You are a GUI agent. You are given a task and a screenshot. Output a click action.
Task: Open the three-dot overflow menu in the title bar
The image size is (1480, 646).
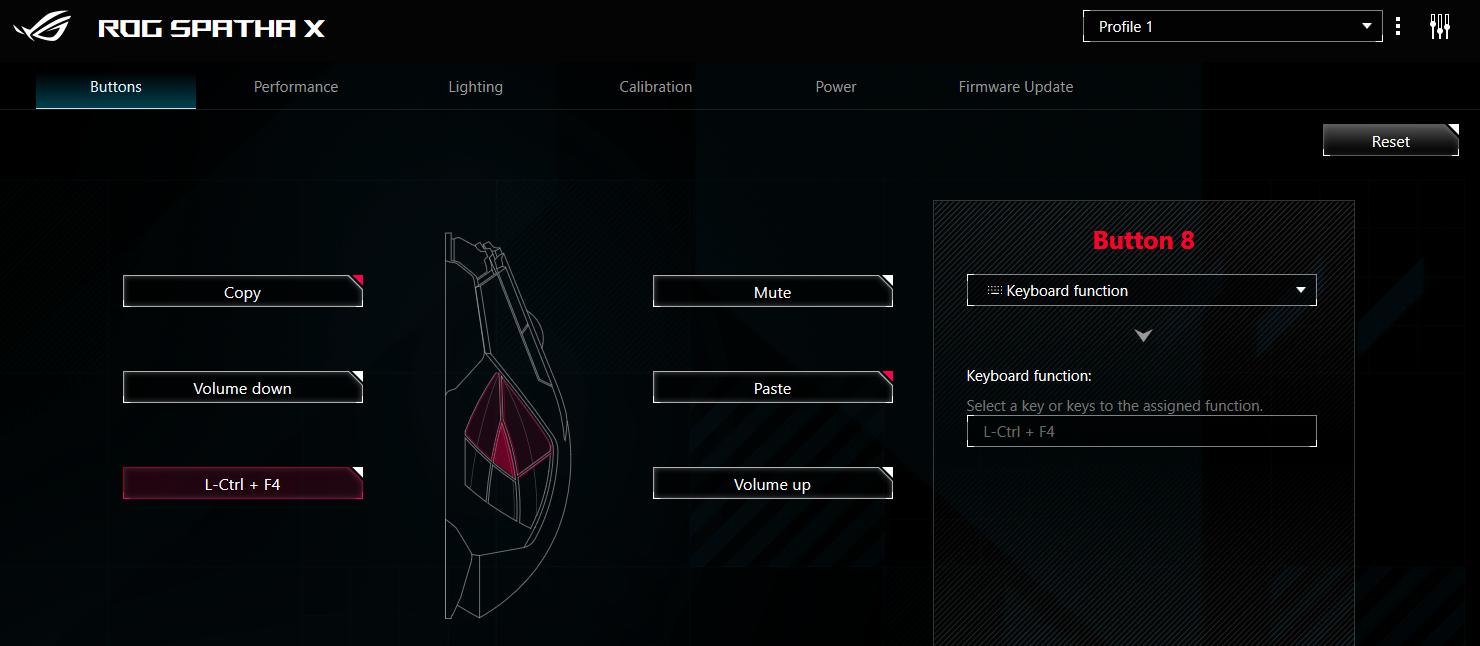pos(1398,26)
